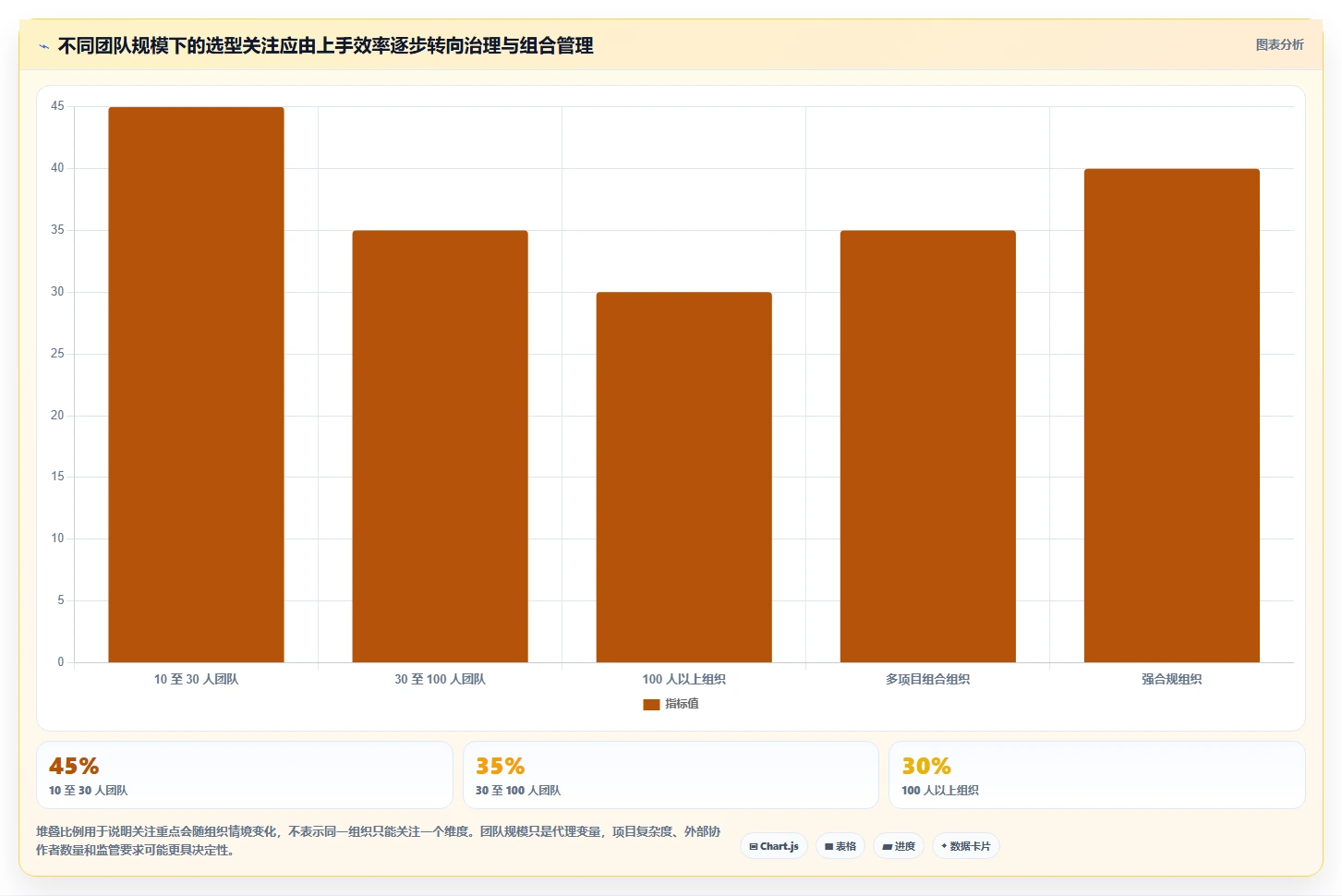Click the 30 至 100 人团队 card caption

pos(518,791)
